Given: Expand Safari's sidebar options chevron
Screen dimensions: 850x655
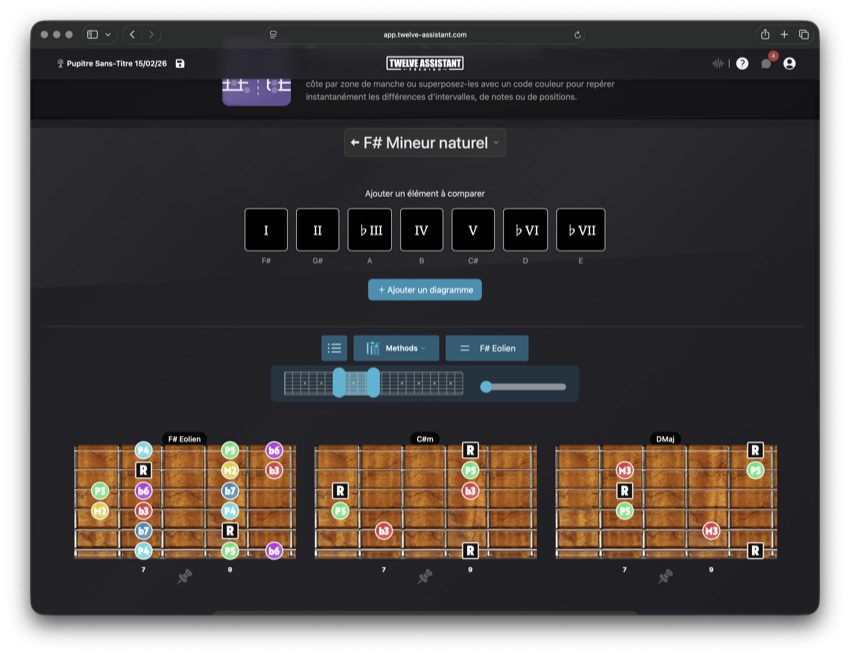Looking at the screenshot, I should click(108, 34).
